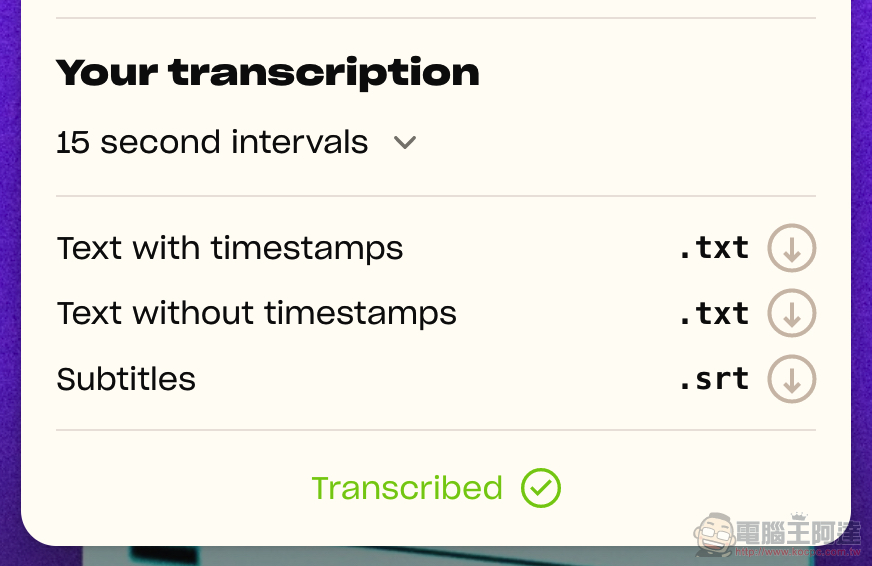Select the Text without timestamps label

click(257, 313)
